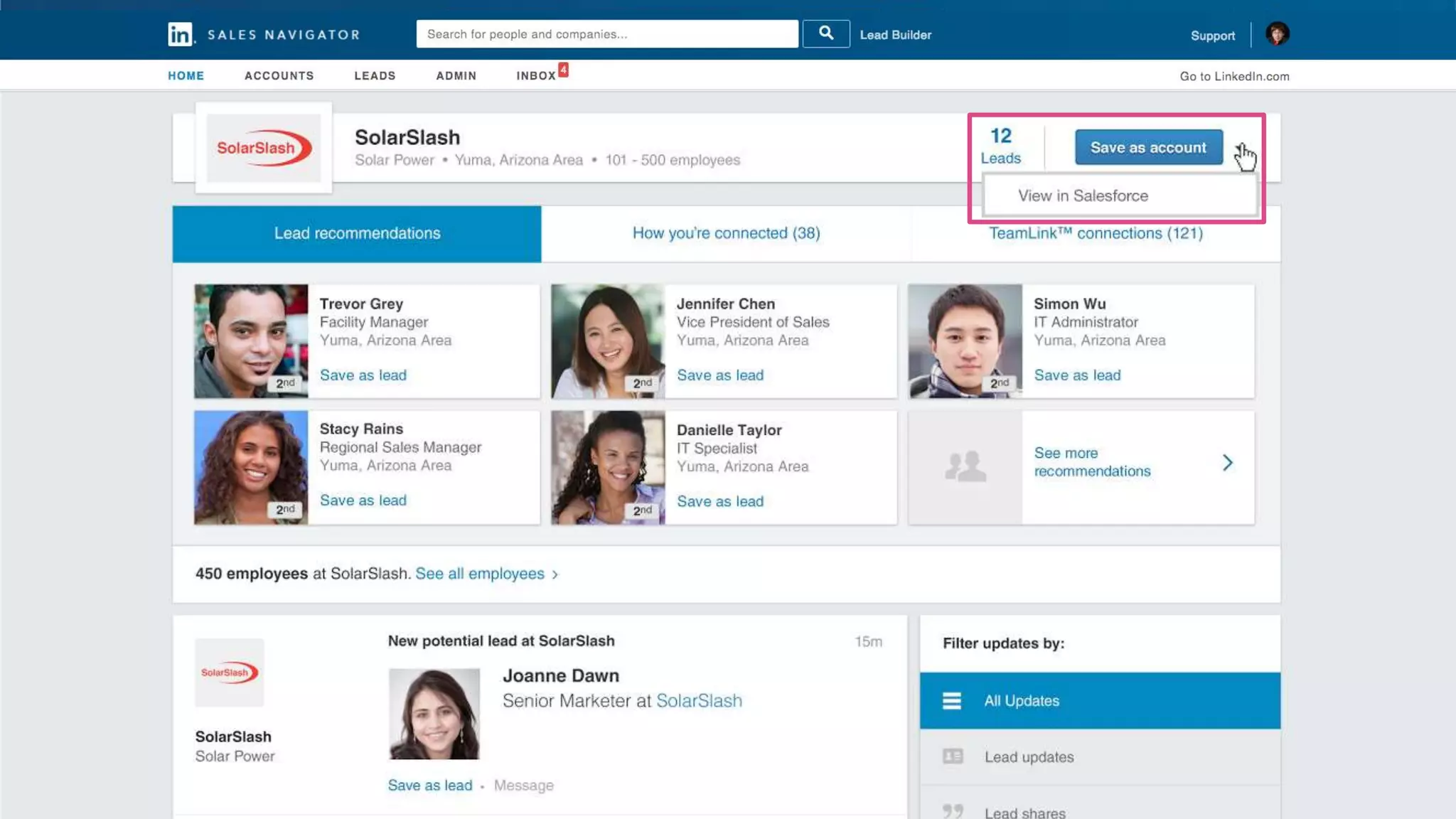This screenshot has height=819, width=1456.
Task: Switch to How you're connected tab
Action: pos(726,234)
